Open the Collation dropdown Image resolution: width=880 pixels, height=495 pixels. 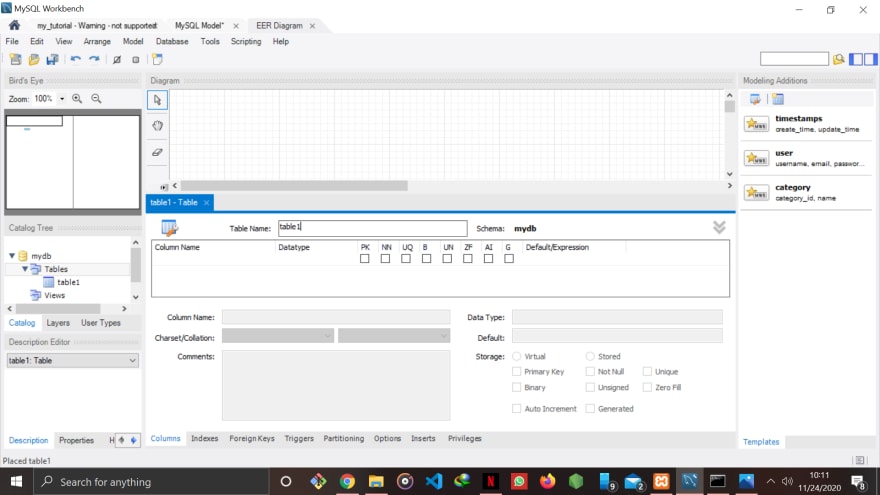(394, 336)
